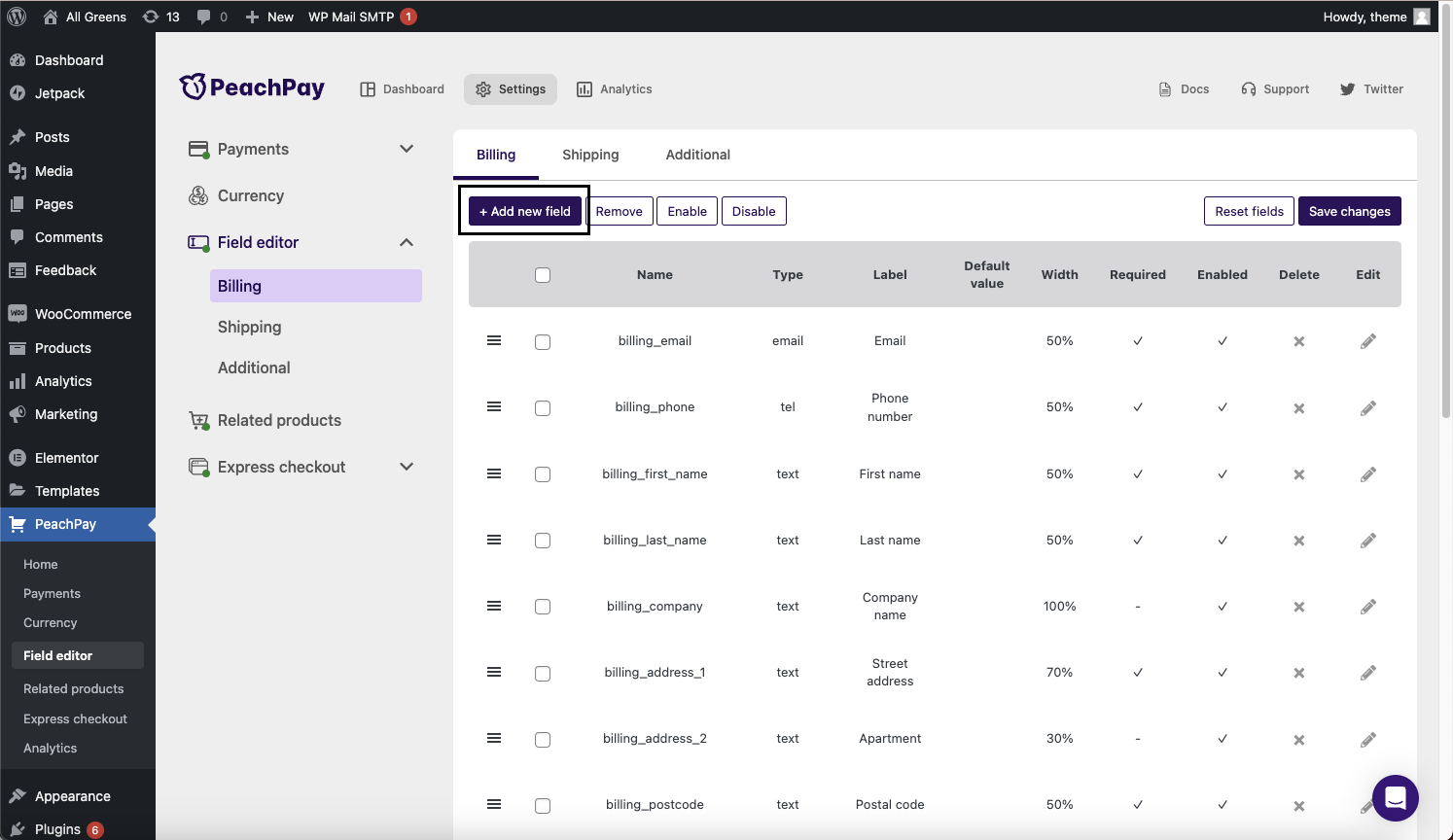
Task: Open Plugins in the WordPress menu
Action: pos(78,829)
